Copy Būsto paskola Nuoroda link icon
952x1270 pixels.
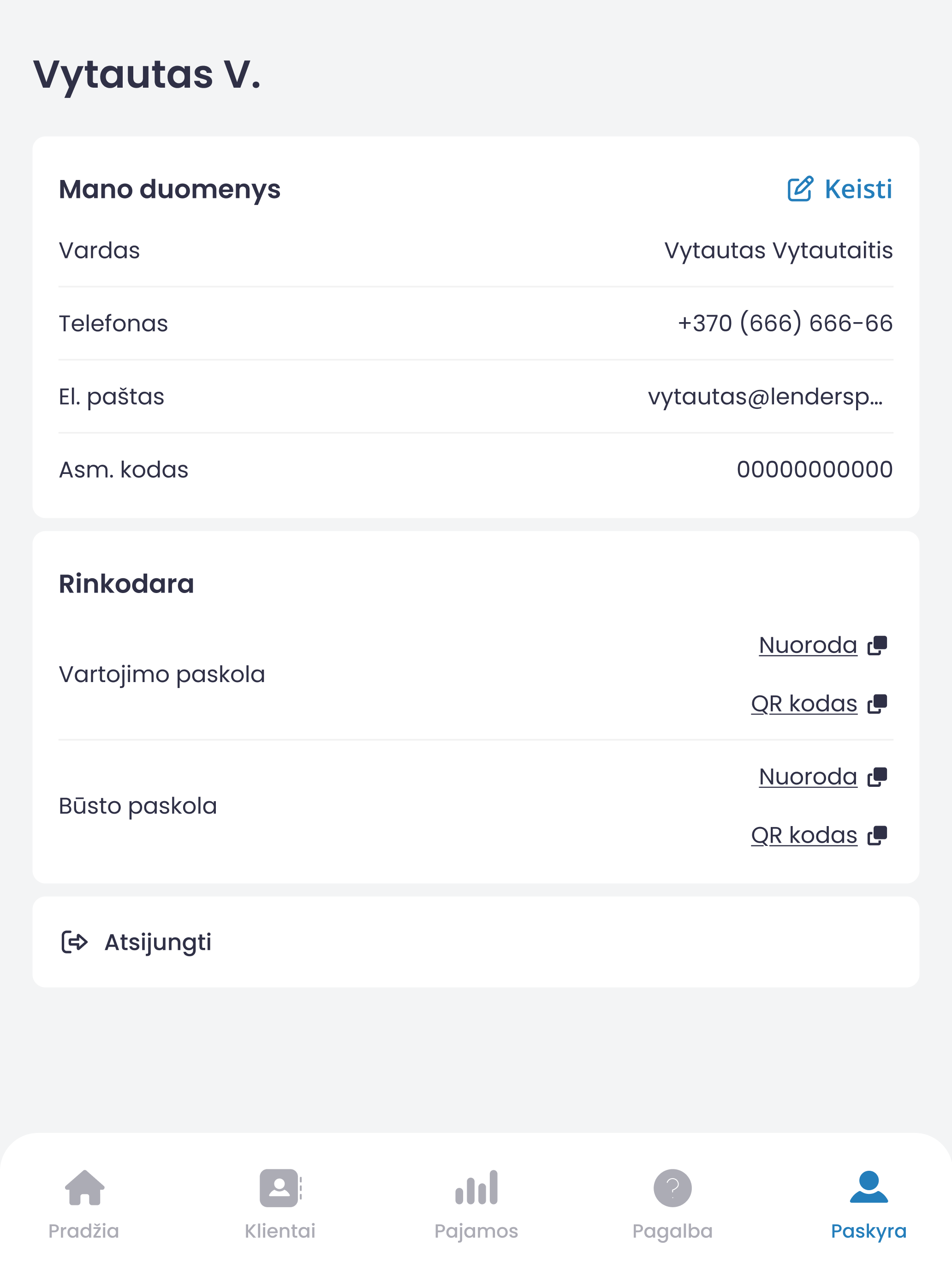point(877,778)
